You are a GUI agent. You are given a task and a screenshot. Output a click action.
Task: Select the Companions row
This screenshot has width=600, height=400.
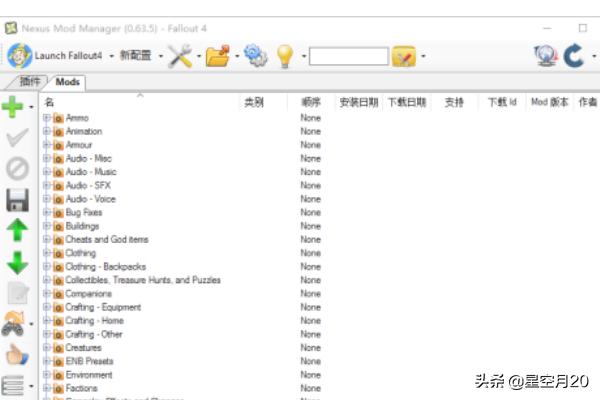(x=88, y=294)
